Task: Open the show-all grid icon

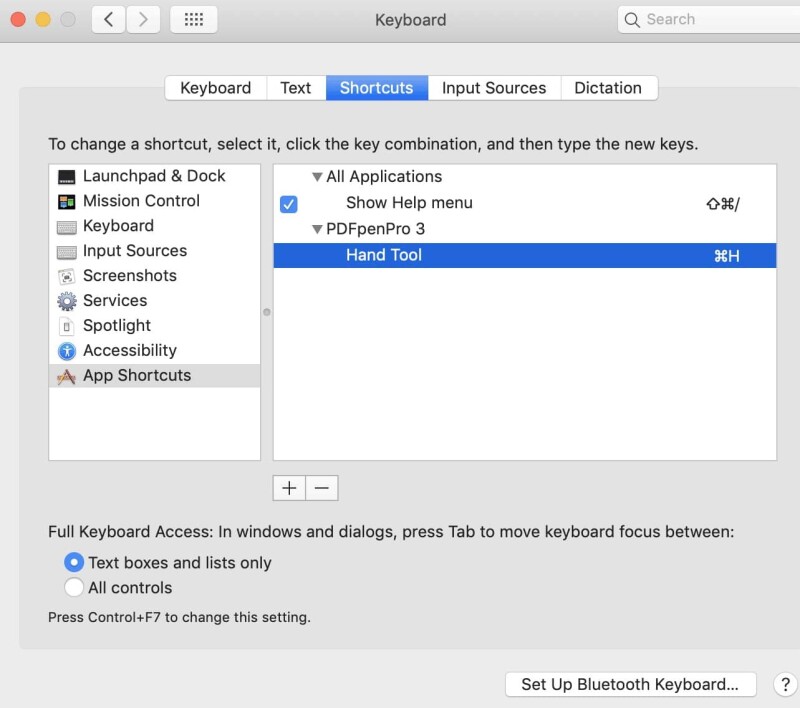Action: (194, 19)
